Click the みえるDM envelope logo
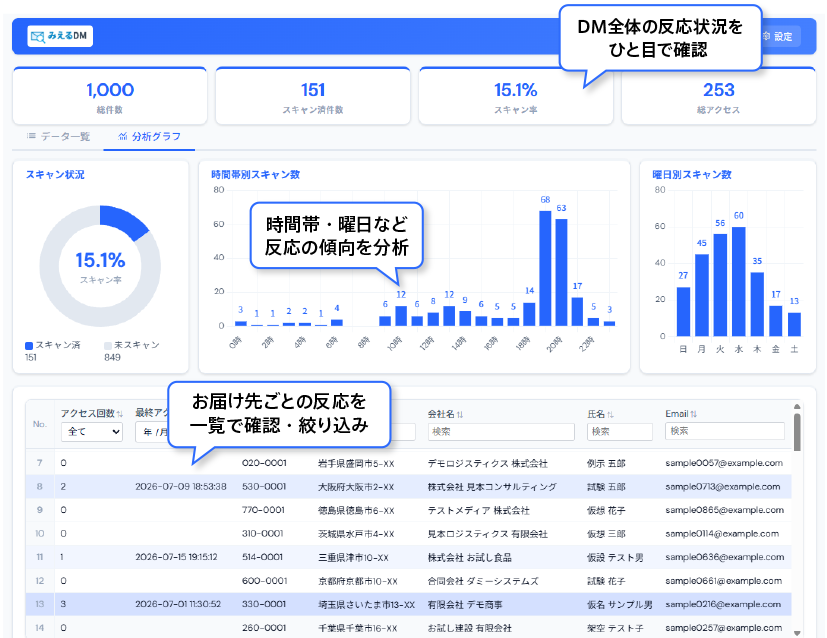Viewport: 827px width, 638px height. (60, 36)
